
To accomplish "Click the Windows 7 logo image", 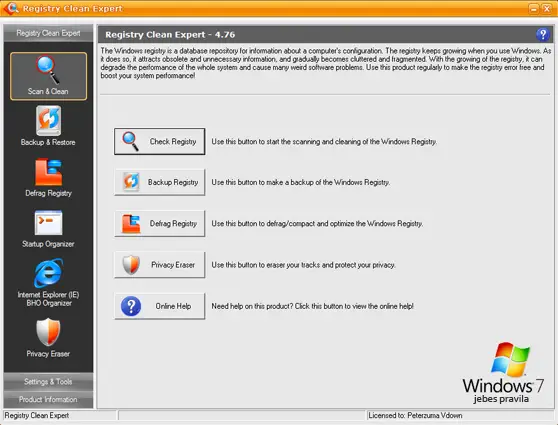I will [503, 373].
